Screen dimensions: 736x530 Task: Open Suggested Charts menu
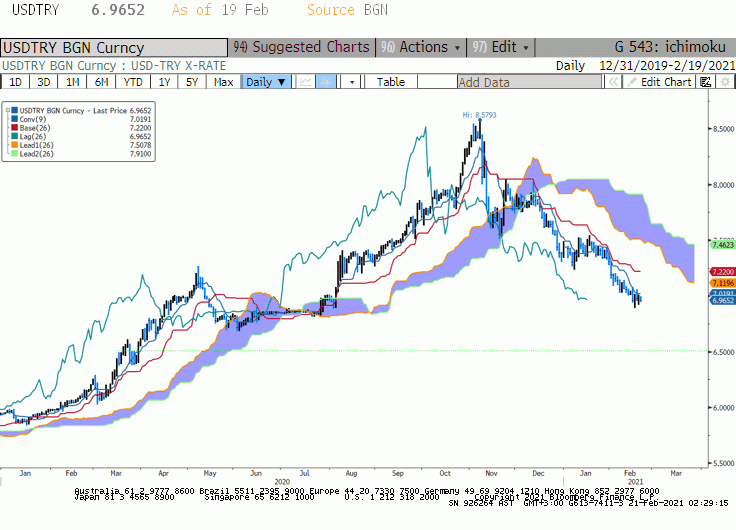coord(302,47)
